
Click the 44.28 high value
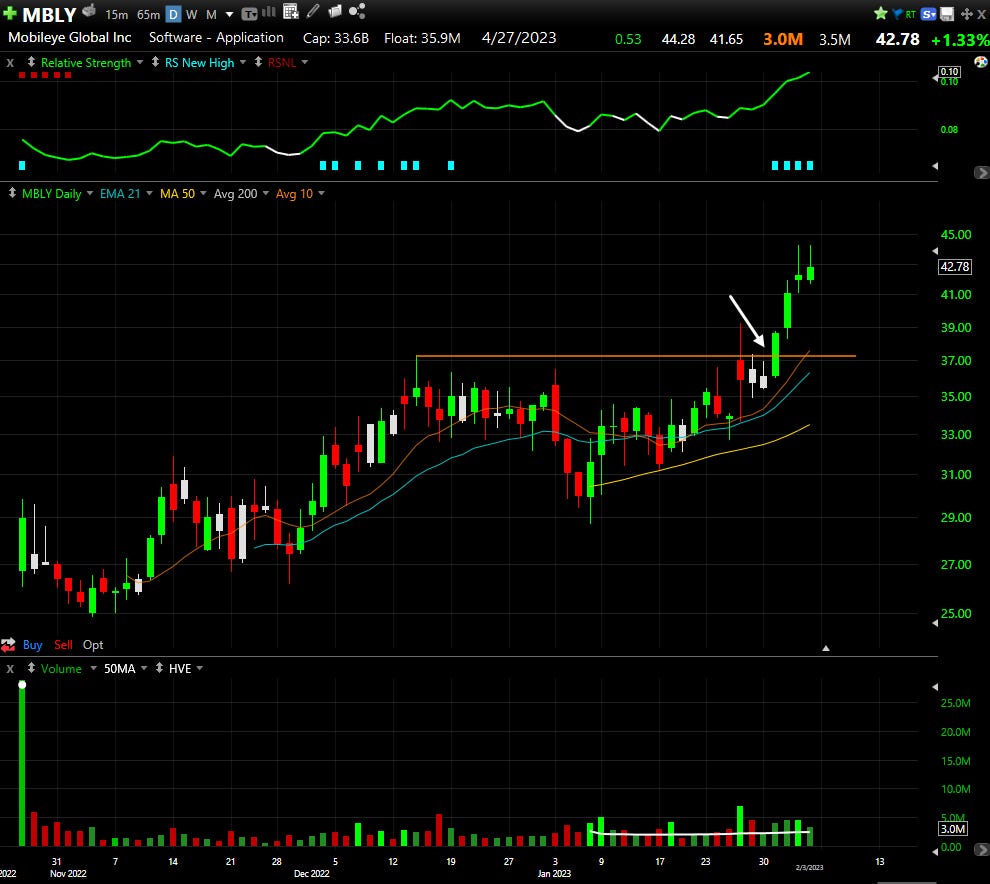click(x=678, y=39)
